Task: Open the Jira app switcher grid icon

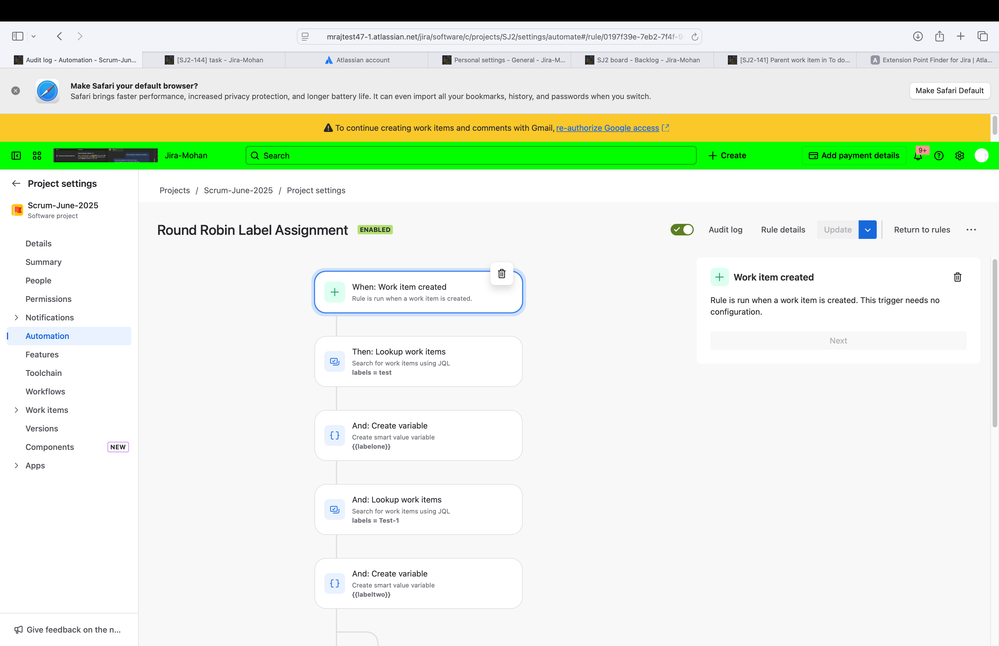Action: click(37, 155)
